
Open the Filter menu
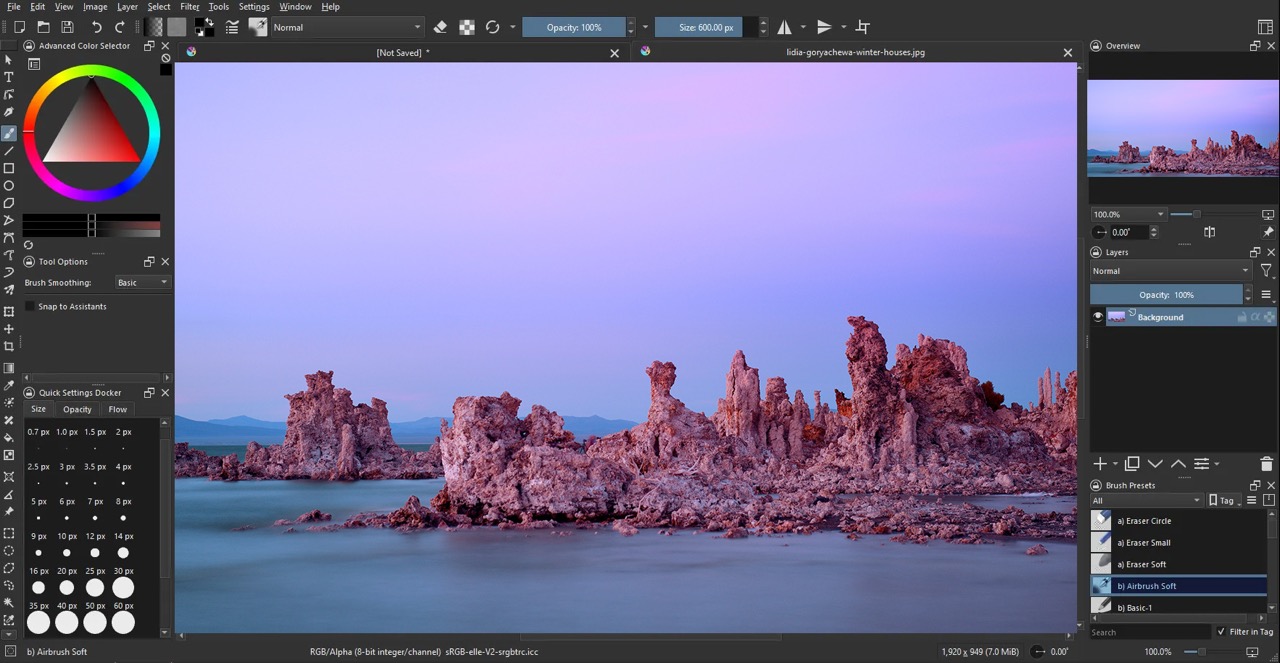click(x=189, y=6)
